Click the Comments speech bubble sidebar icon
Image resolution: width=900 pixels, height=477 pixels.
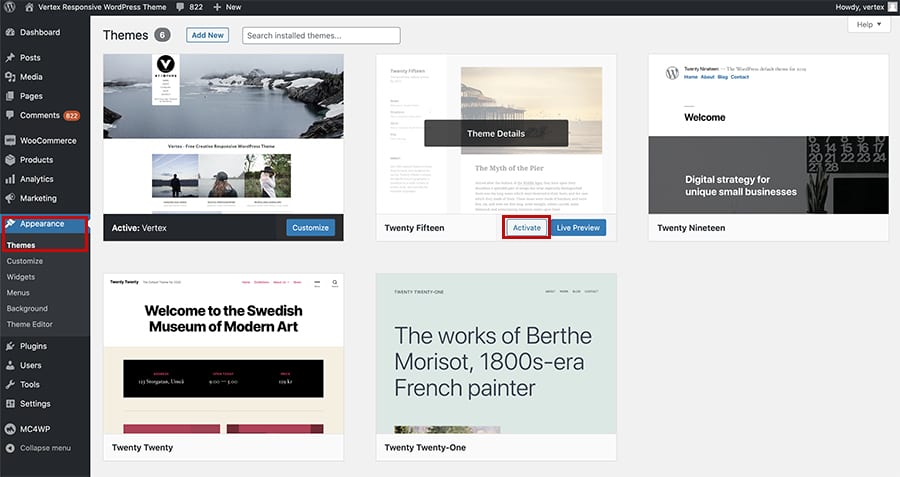pos(10,115)
